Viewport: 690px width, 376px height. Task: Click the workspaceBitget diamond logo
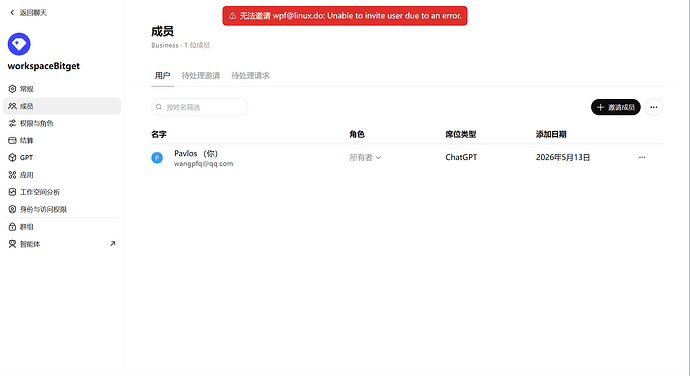(x=19, y=44)
